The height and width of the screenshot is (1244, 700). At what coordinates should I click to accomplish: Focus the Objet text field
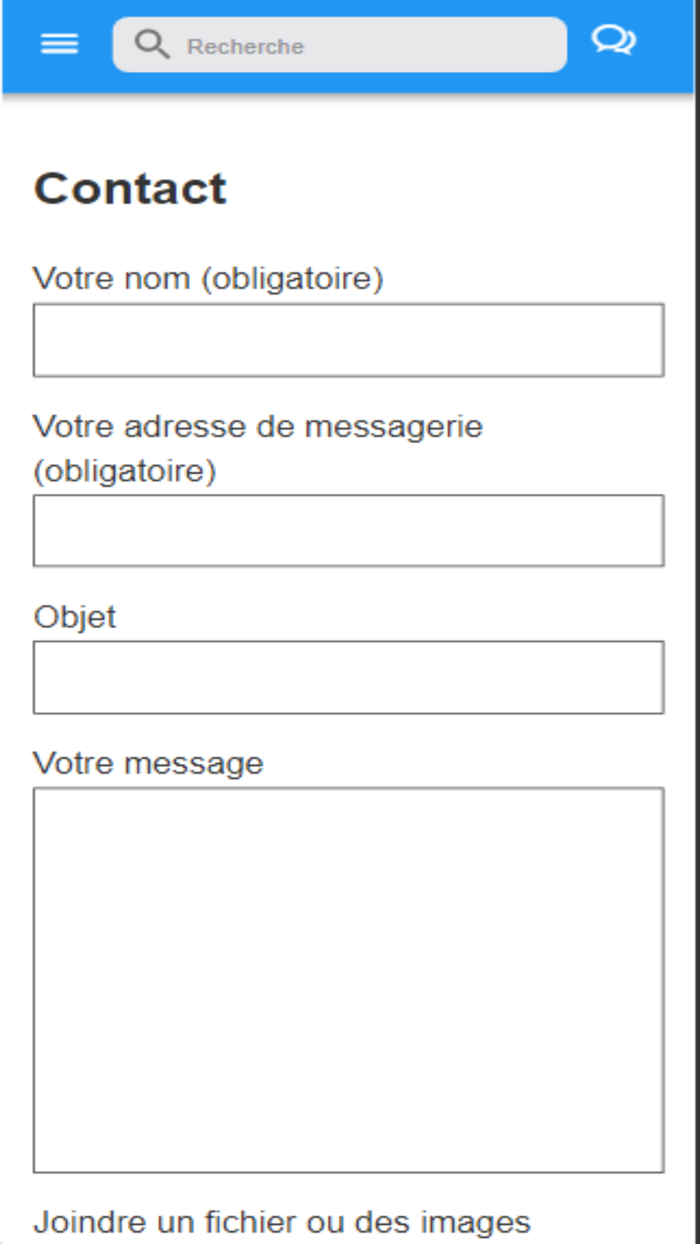pyautogui.click(x=348, y=677)
